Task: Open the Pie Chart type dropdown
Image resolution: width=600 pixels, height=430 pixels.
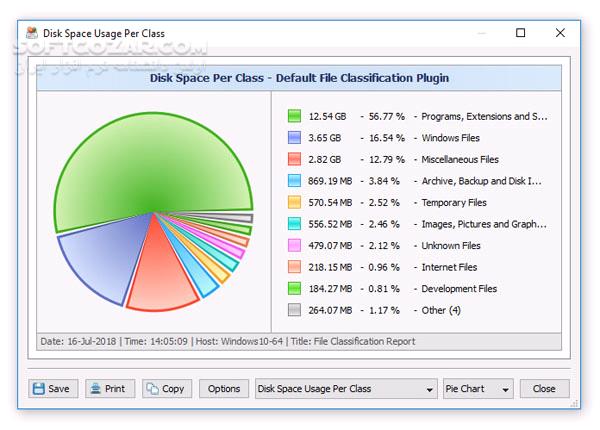Action: click(478, 389)
